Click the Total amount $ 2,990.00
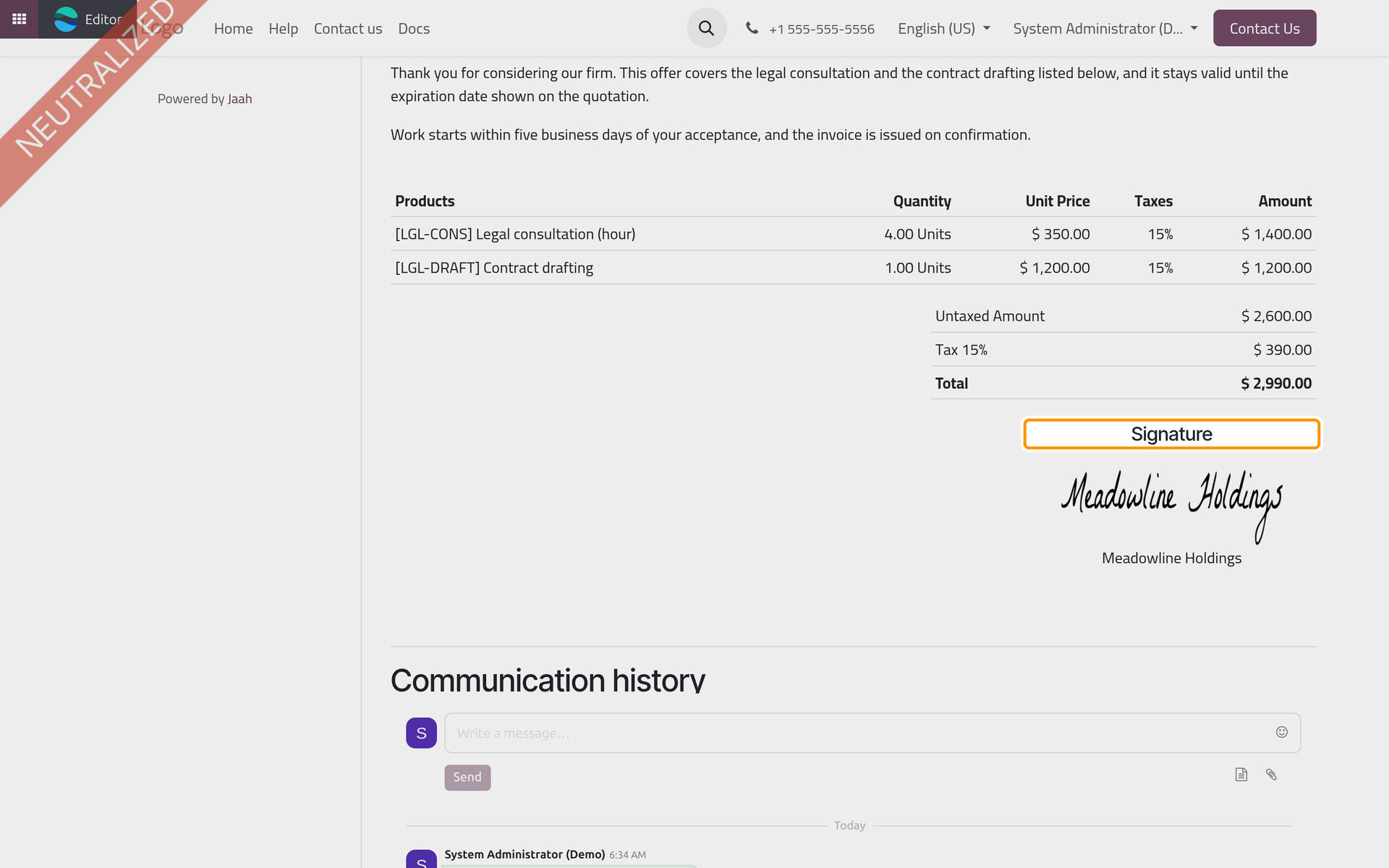 coord(1276,383)
